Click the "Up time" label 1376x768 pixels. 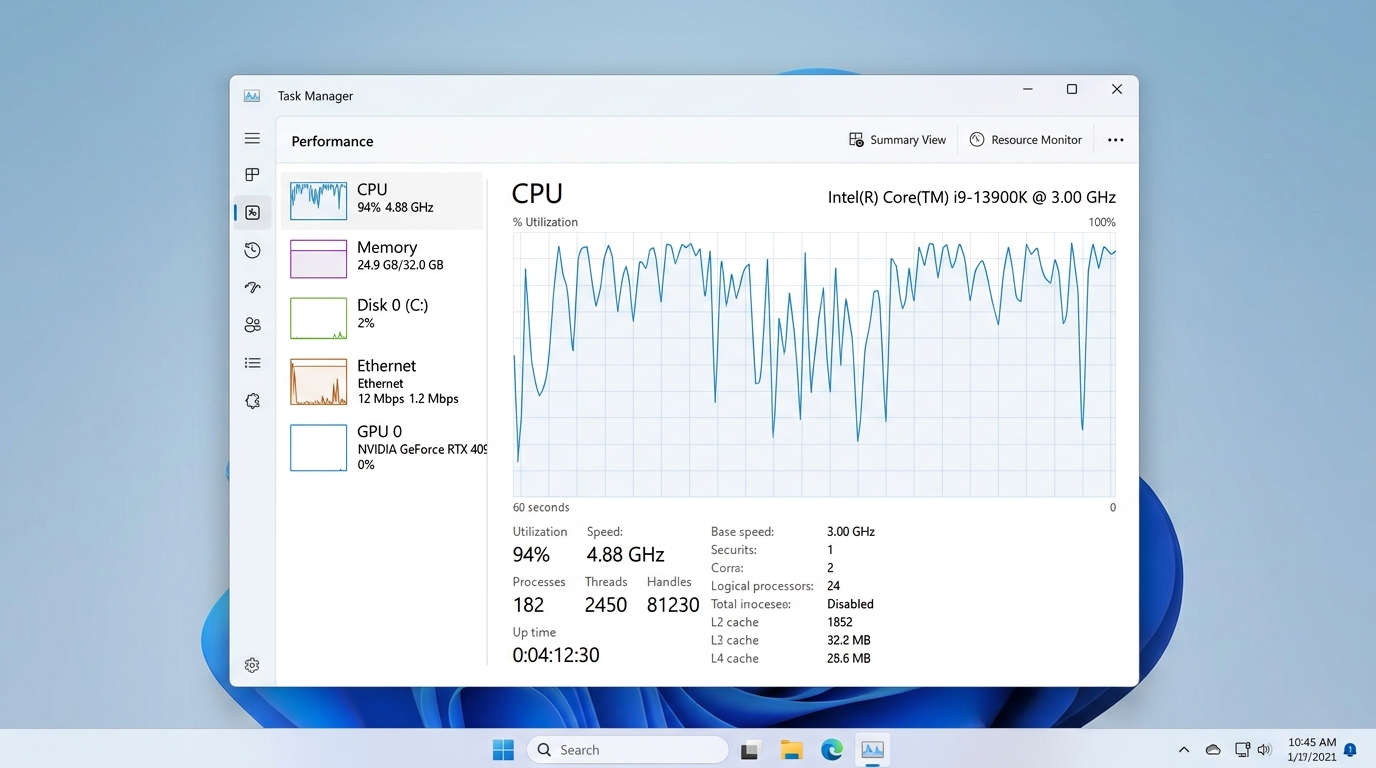[534, 632]
